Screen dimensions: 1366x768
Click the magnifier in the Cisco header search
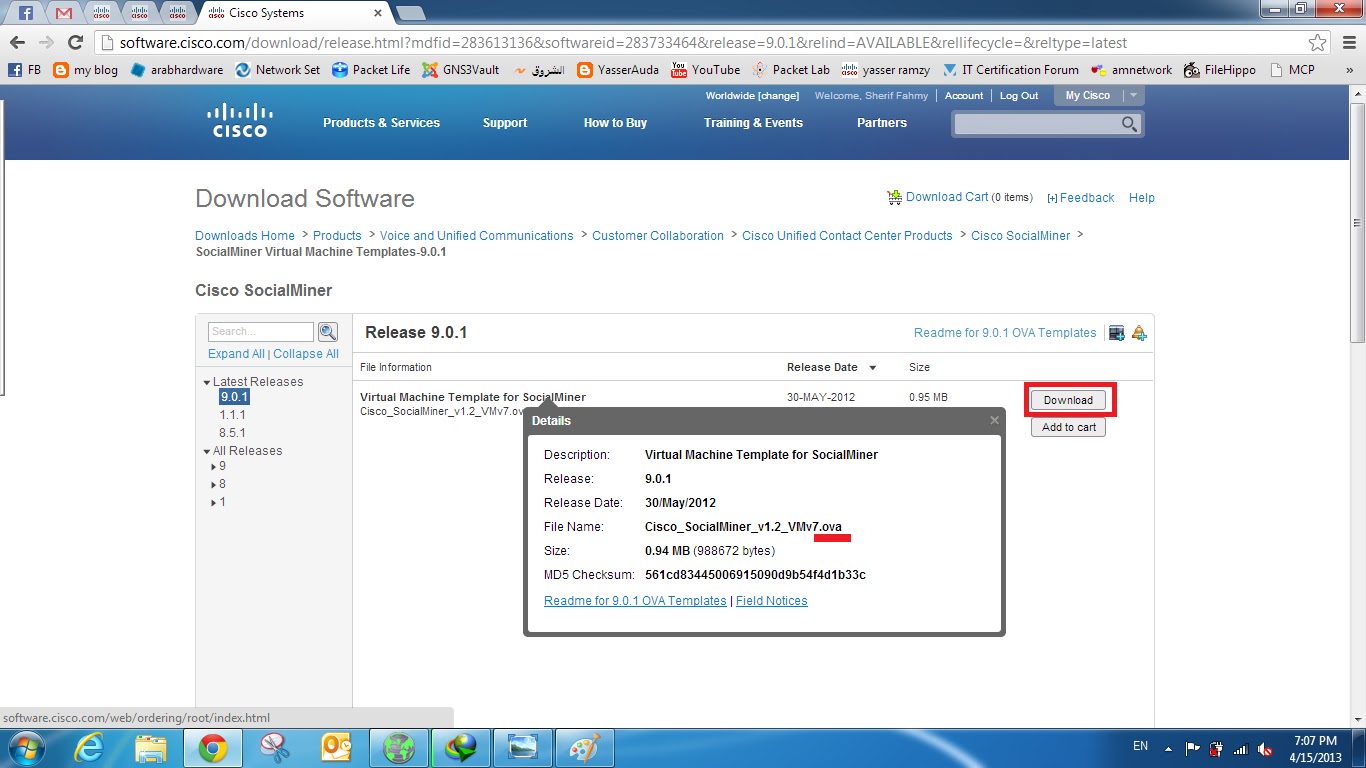pyautogui.click(x=1129, y=124)
